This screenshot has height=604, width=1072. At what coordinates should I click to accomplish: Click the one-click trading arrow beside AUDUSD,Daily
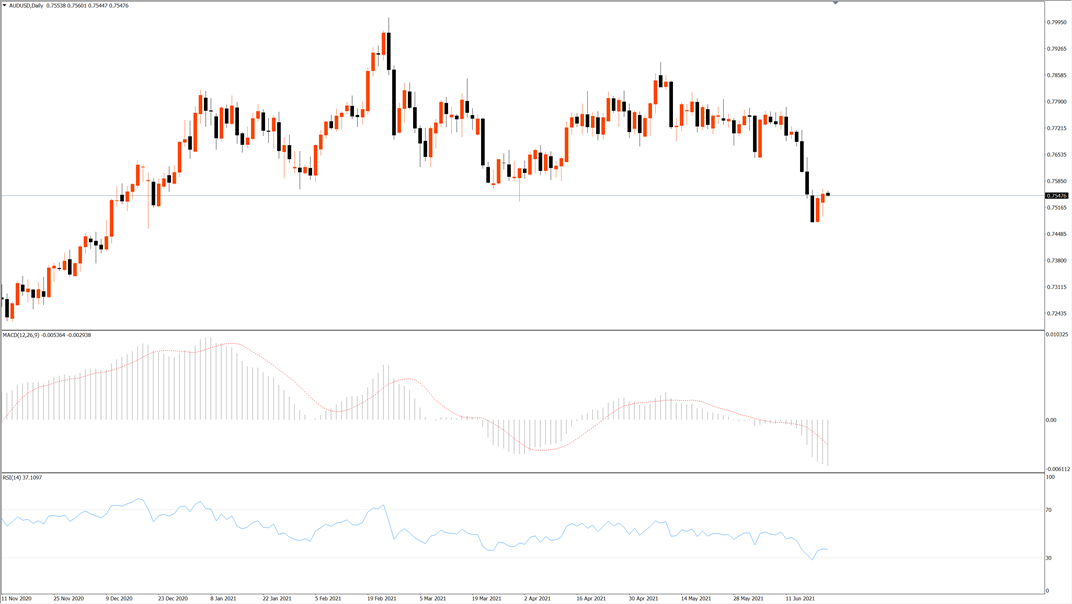pyautogui.click(x=4, y=5)
